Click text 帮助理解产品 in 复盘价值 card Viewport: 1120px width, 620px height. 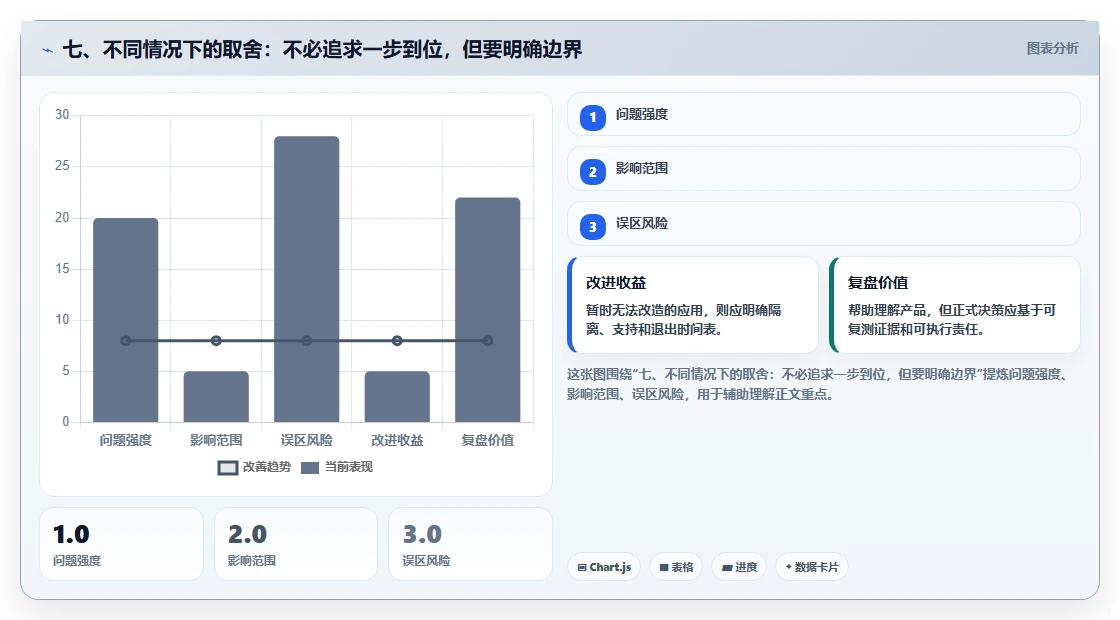(x=887, y=310)
